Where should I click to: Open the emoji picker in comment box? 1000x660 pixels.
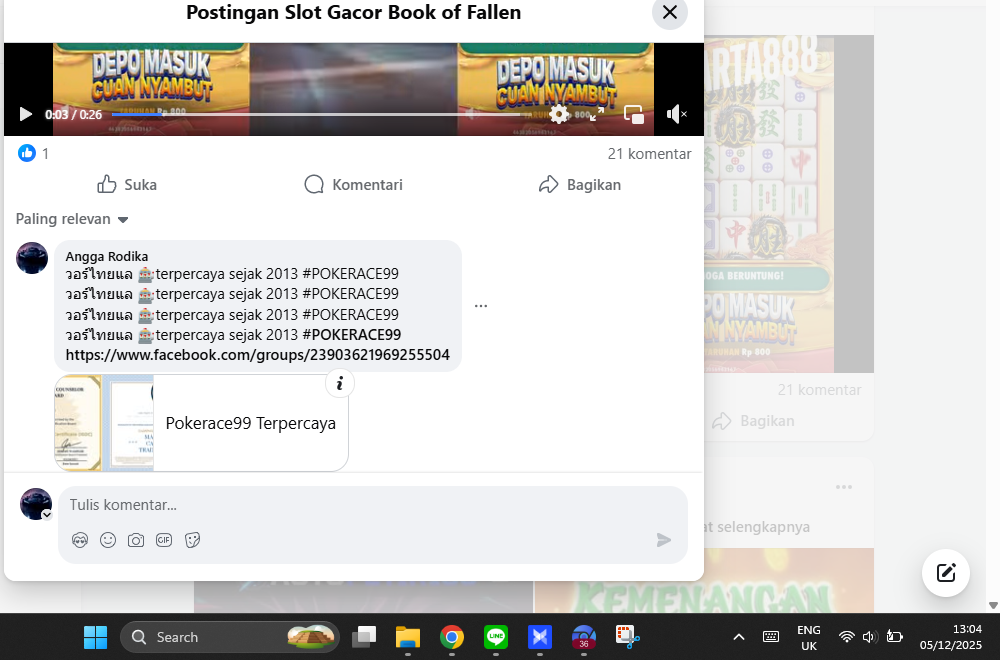(108, 540)
